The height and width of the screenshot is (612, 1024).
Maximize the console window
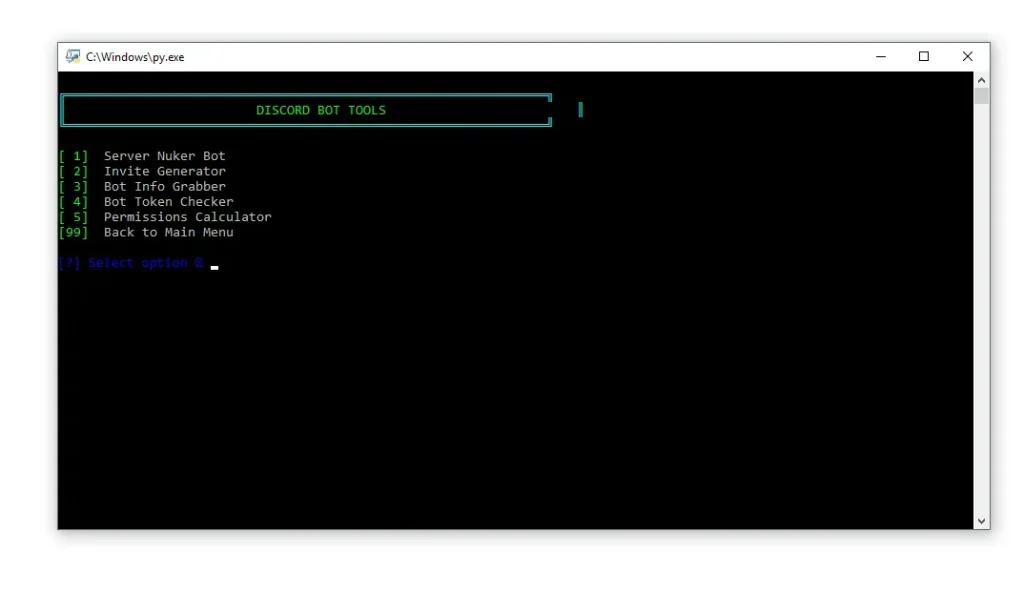click(x=923, y=56)
